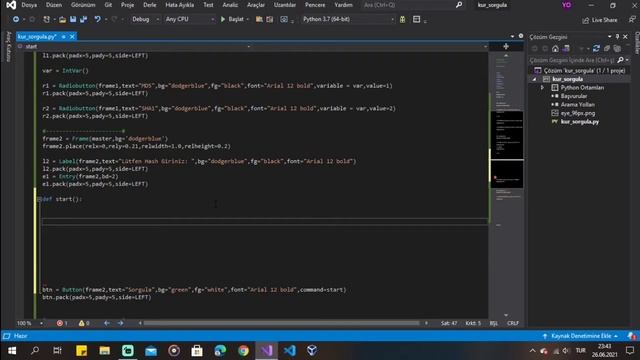Screen dimensions: 640x360
Task: Open the Windows Start menu
Action: coord(12,351)
